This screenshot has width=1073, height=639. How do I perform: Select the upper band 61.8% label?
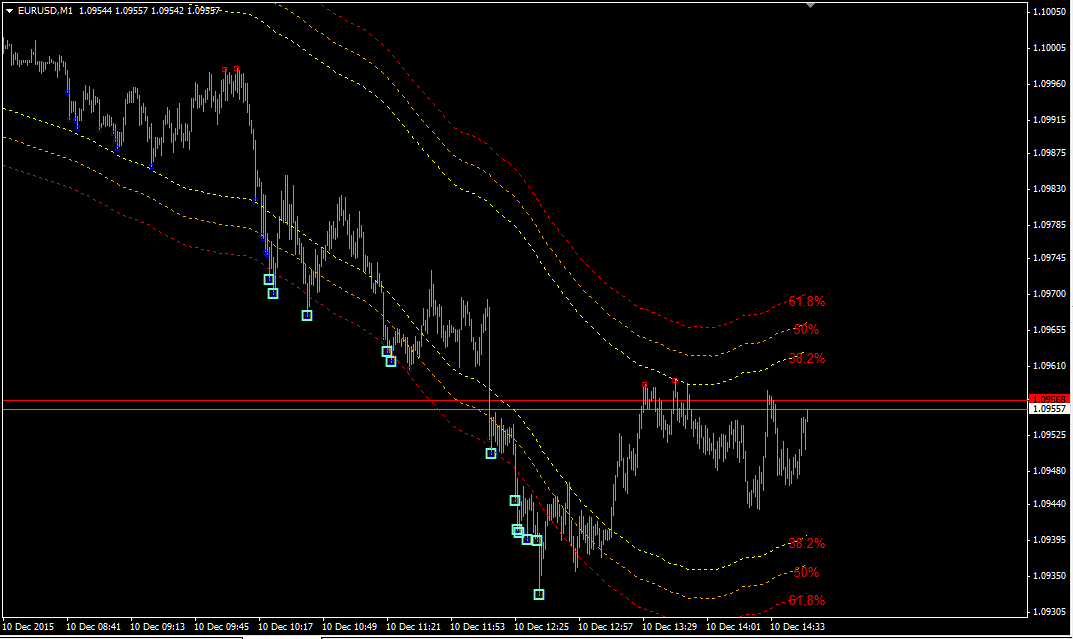(x=806, y=301)
